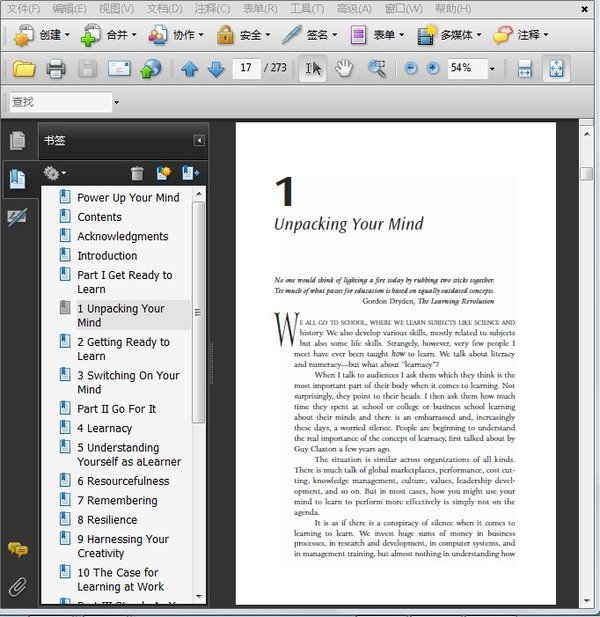Open the Combine (合并) toolbar button
The image size is (600, 617).
(x=108, y=35)
